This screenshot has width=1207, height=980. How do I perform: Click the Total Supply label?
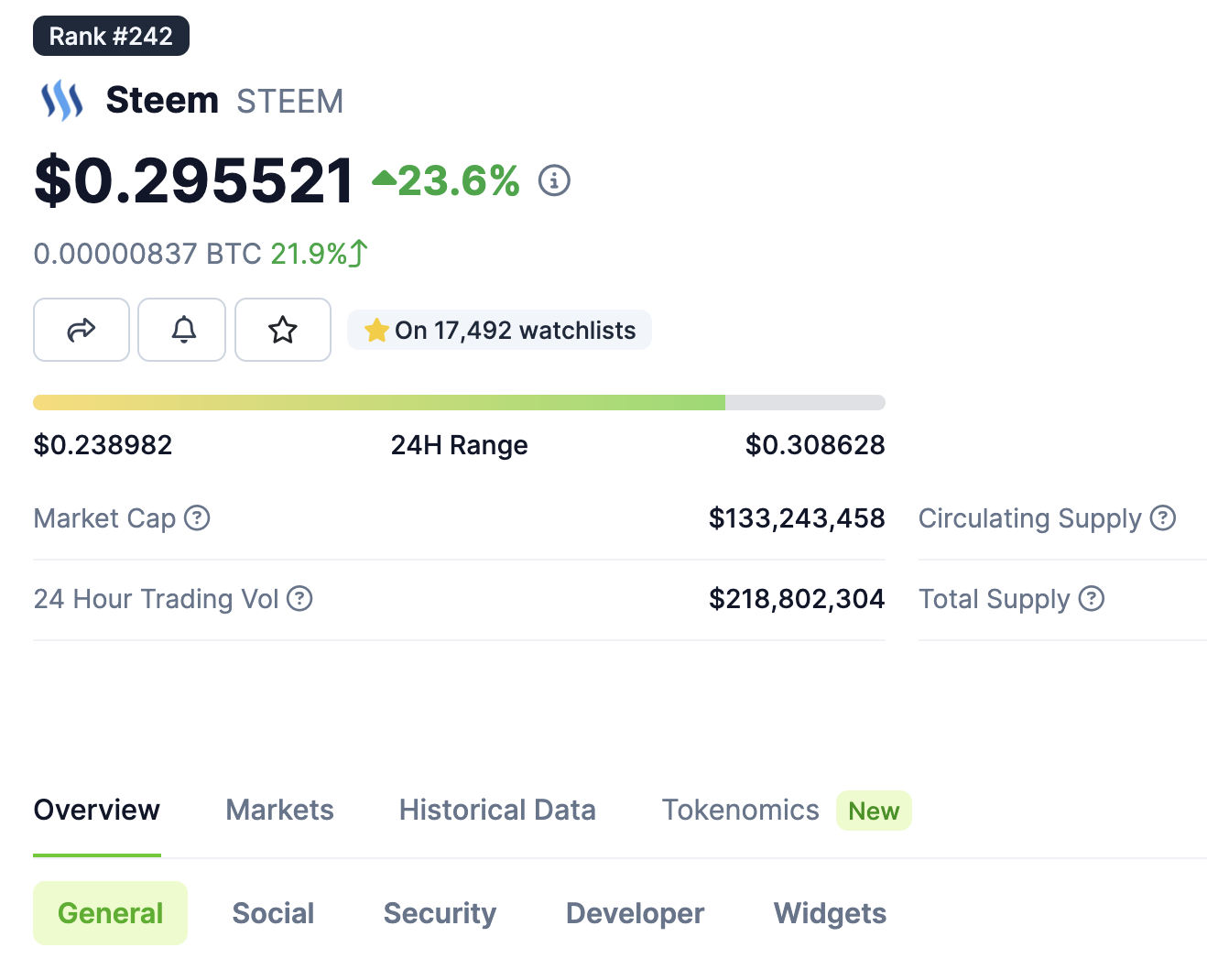coord(995,599)
